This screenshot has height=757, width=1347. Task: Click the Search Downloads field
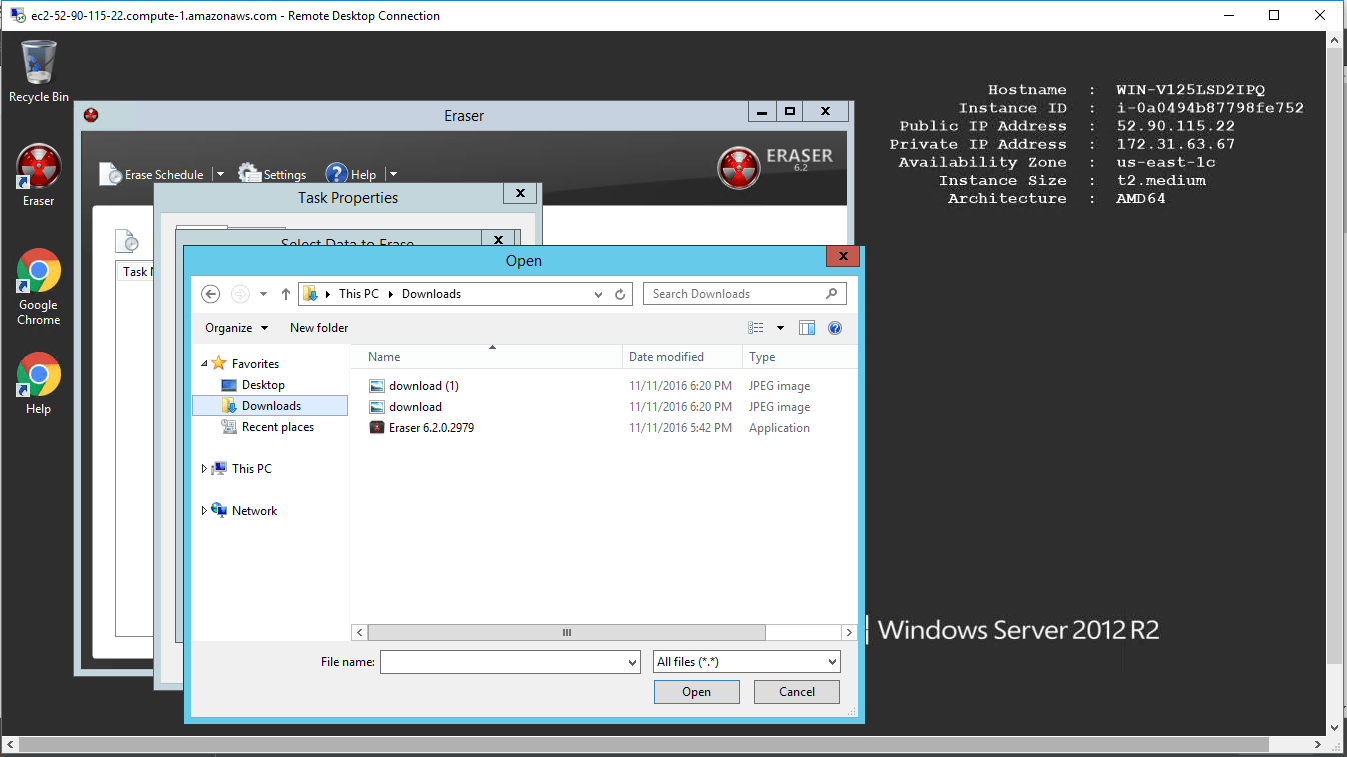(735, 294)
